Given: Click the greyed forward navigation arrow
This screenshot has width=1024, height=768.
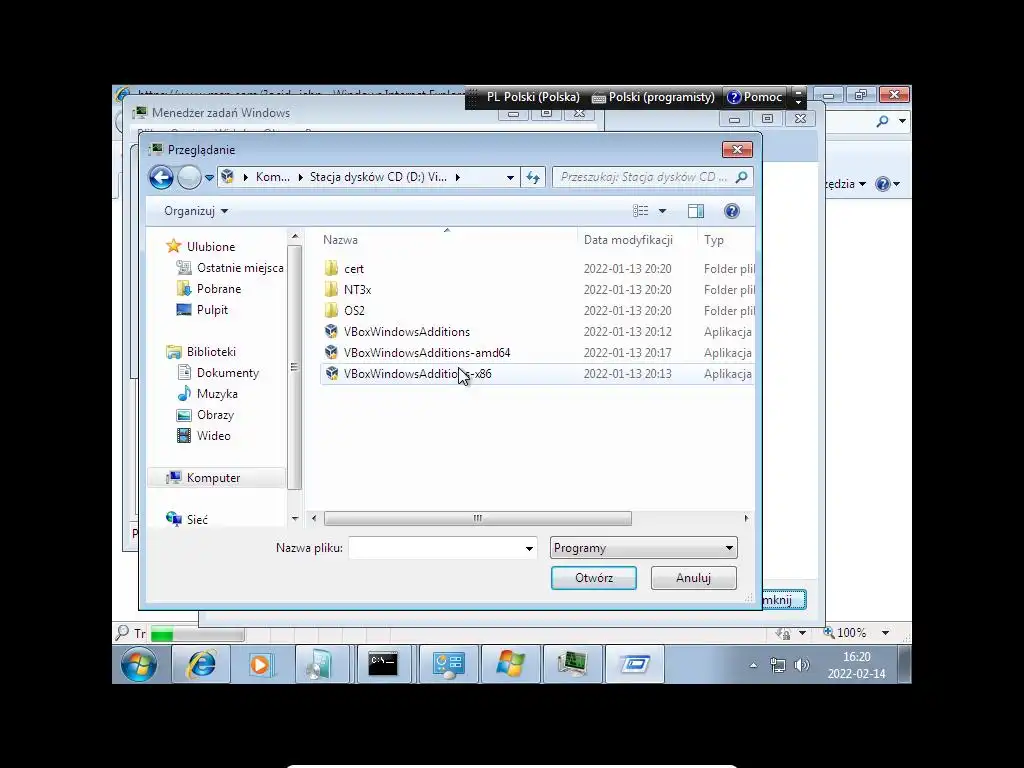Looking at the screenshot, I should tap(189, 177).
